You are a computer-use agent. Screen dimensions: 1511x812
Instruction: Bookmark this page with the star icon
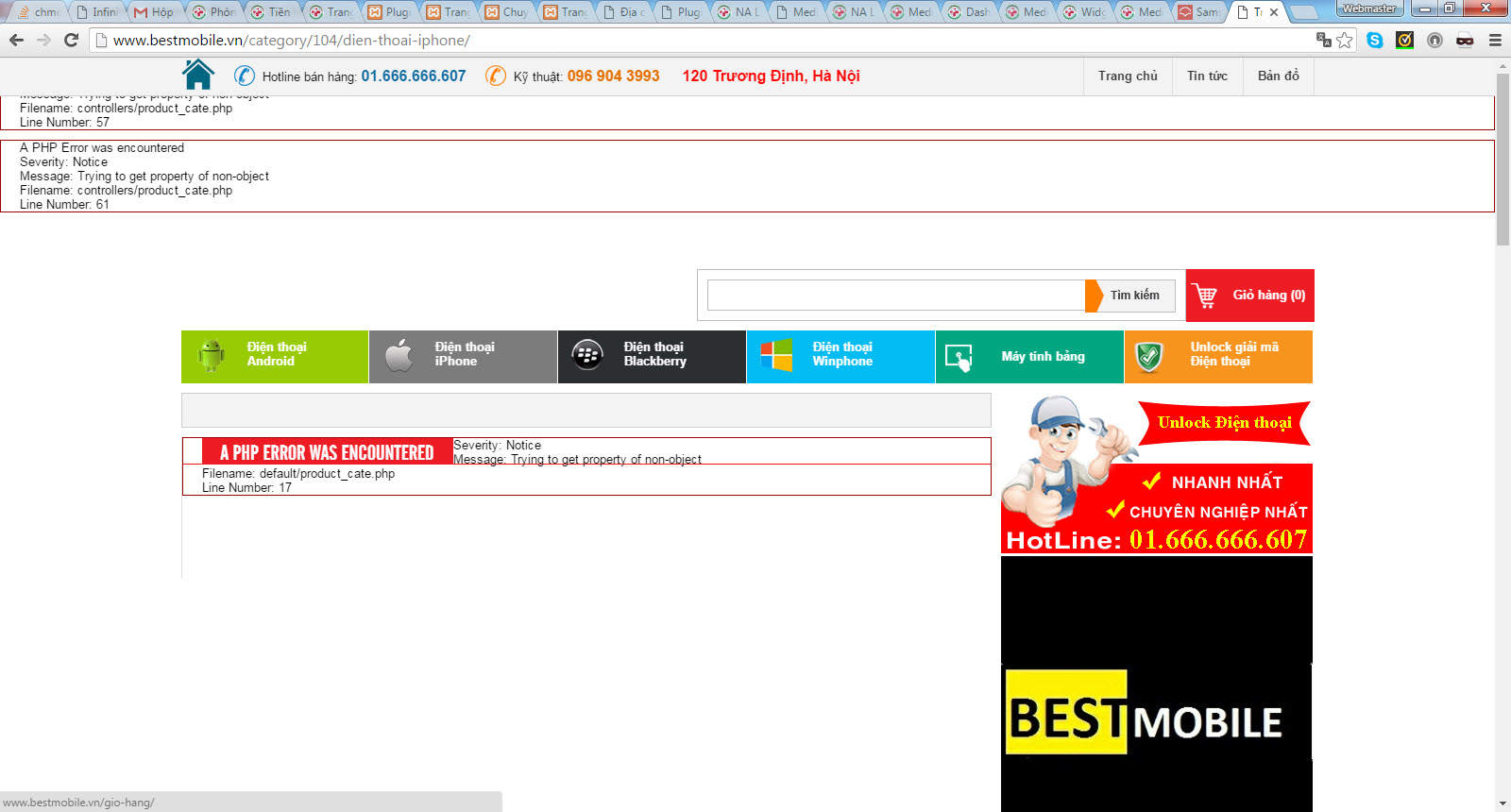(x=1345, y=40)
